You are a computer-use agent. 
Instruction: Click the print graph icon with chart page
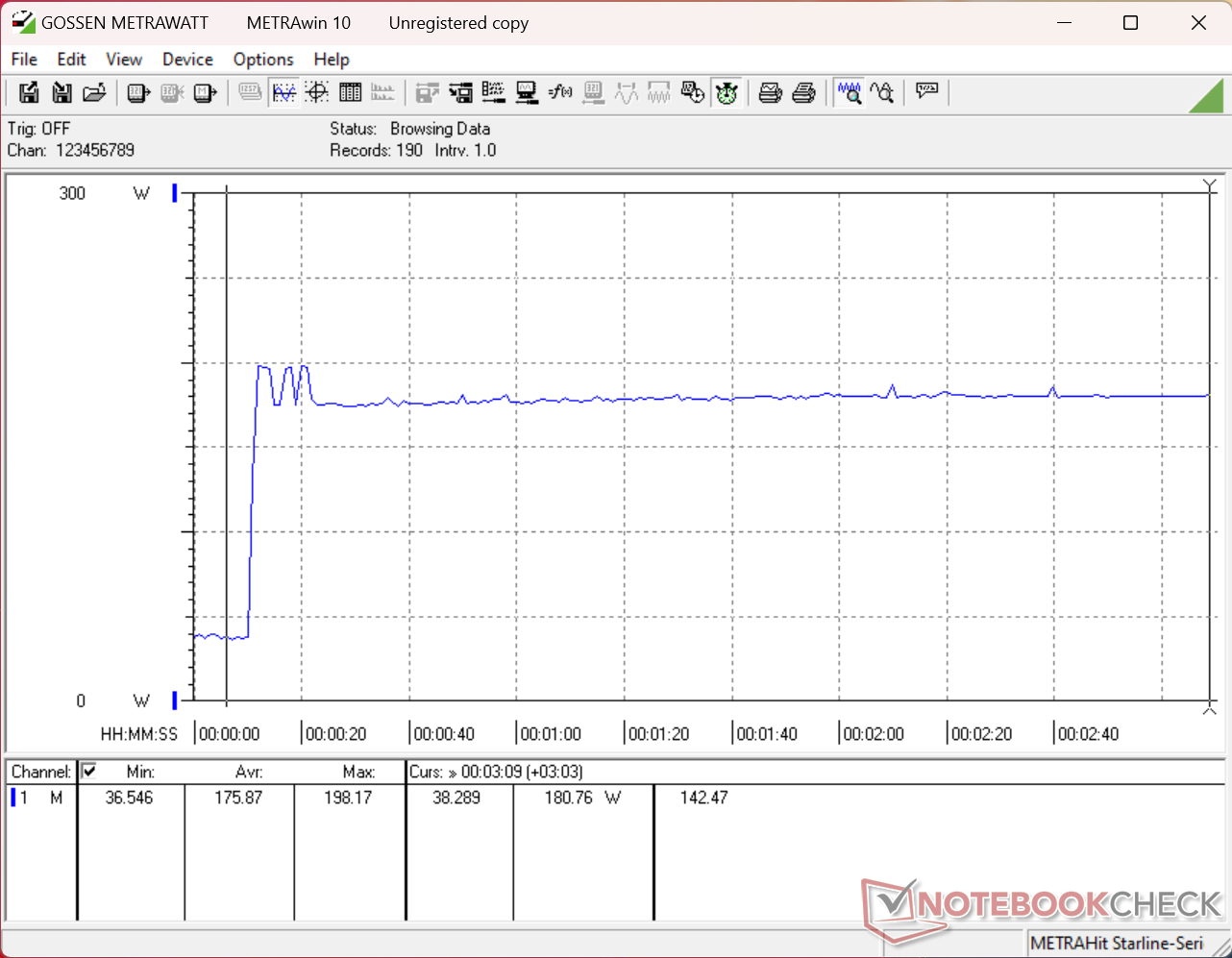pyautogui.click(x=771, y=92)
